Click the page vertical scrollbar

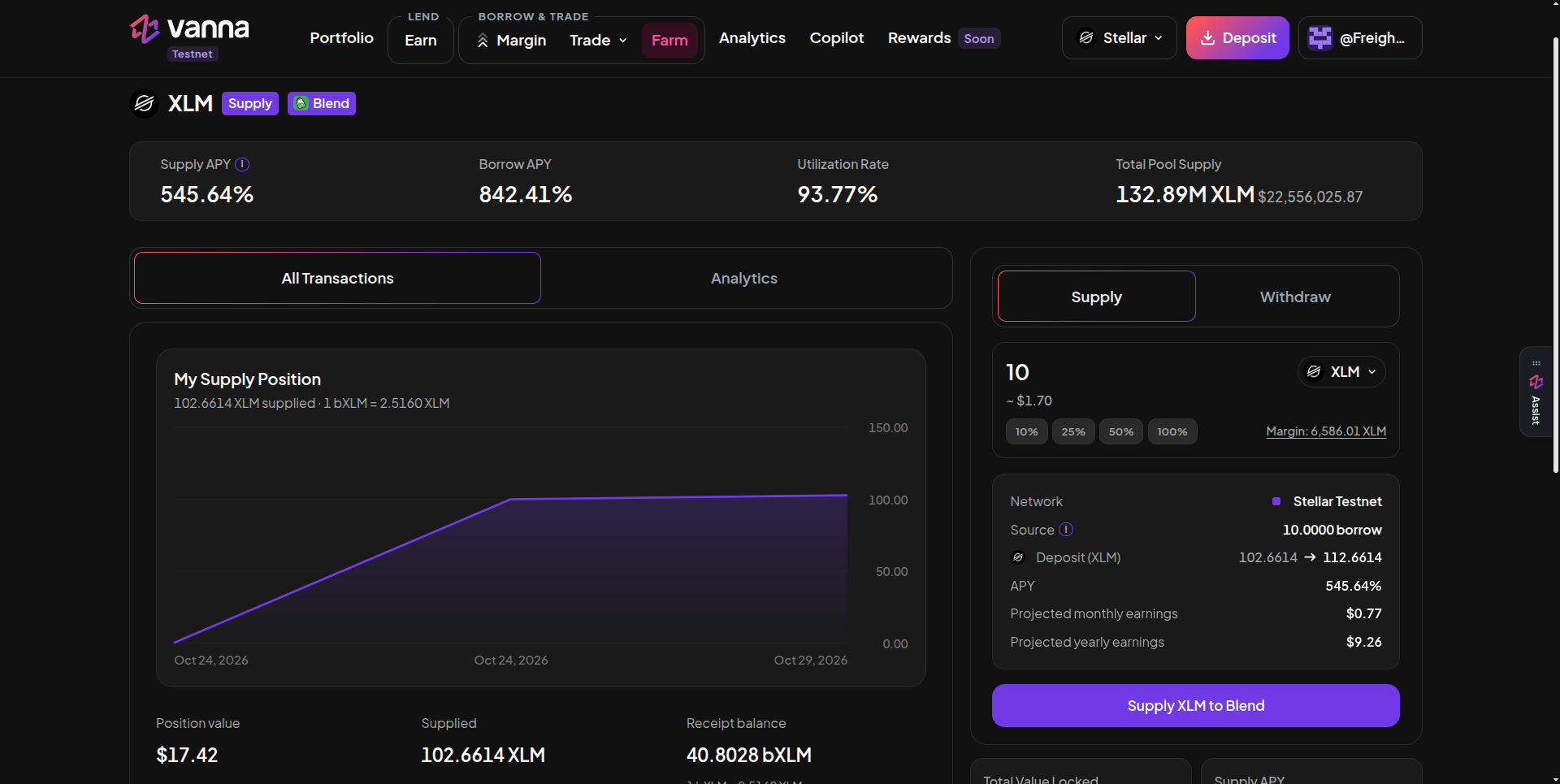tap(1555, 254)
